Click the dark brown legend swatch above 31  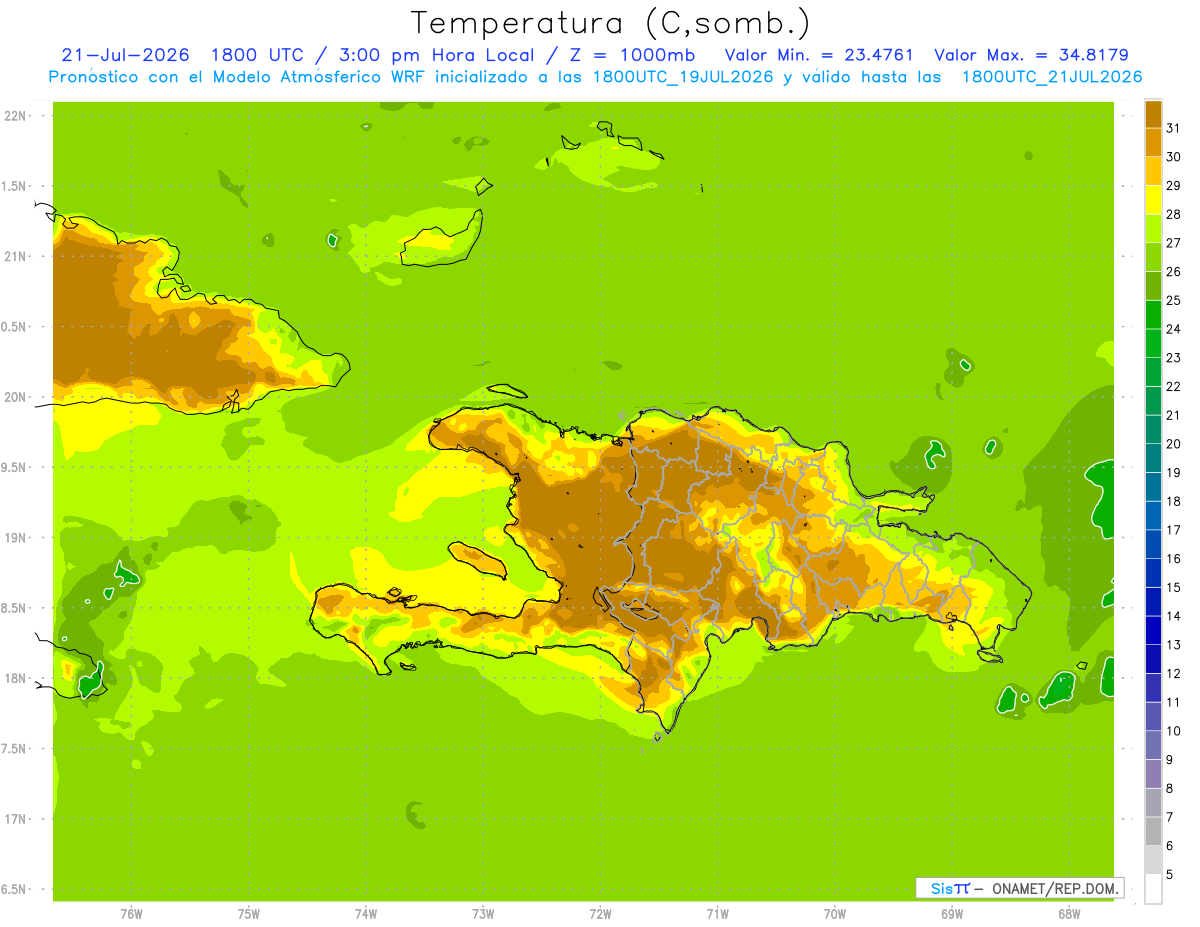(x=1153, y=114)
